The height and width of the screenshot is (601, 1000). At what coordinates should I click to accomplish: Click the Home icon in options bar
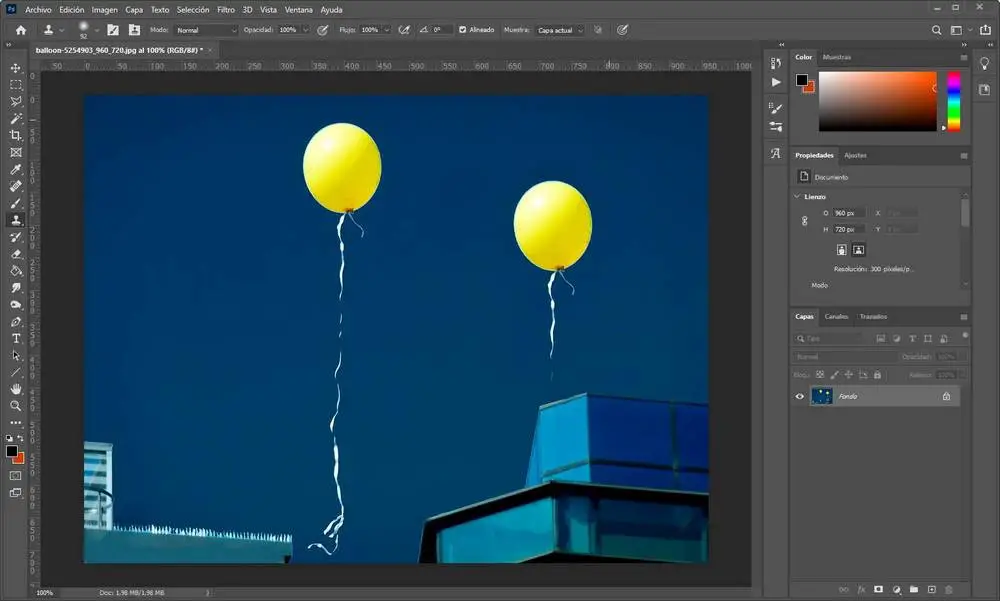click(20, 30)
